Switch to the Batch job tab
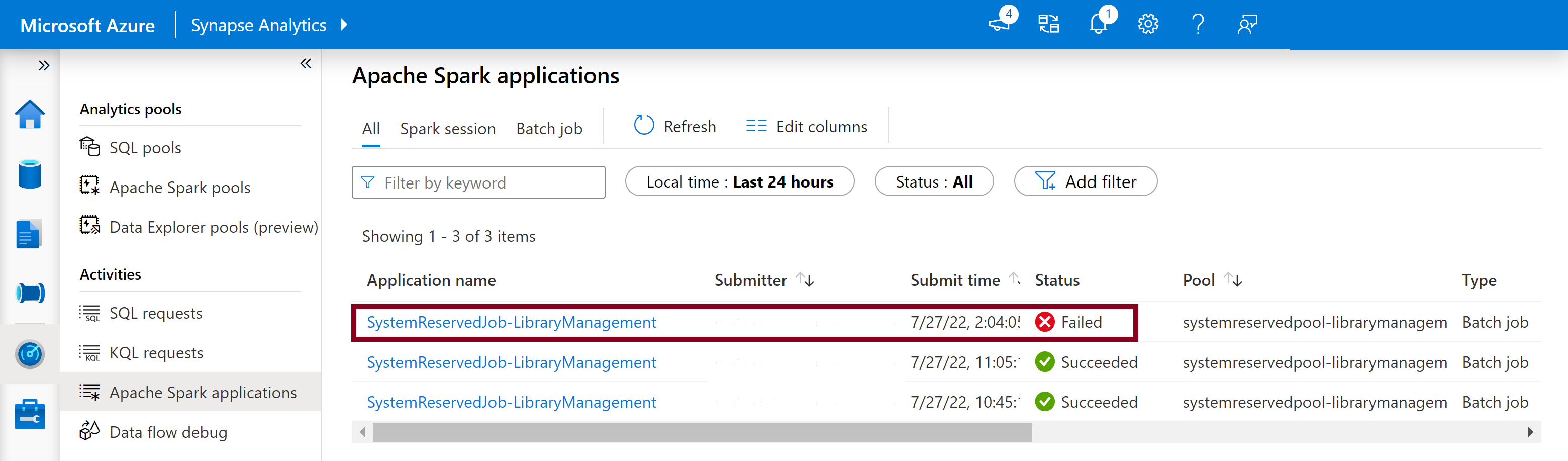This screenshot has height=461, width=1568. (x=548, y=128)
